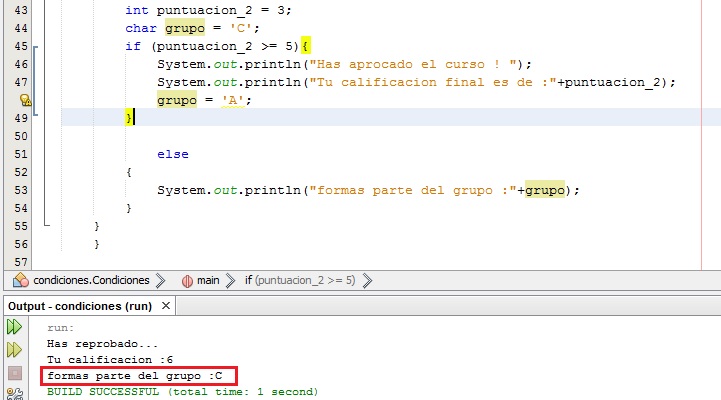Click condiciones.Condiciones in the breadcrumb bar
The image size is (721, 400).
(x=90, y=280)
